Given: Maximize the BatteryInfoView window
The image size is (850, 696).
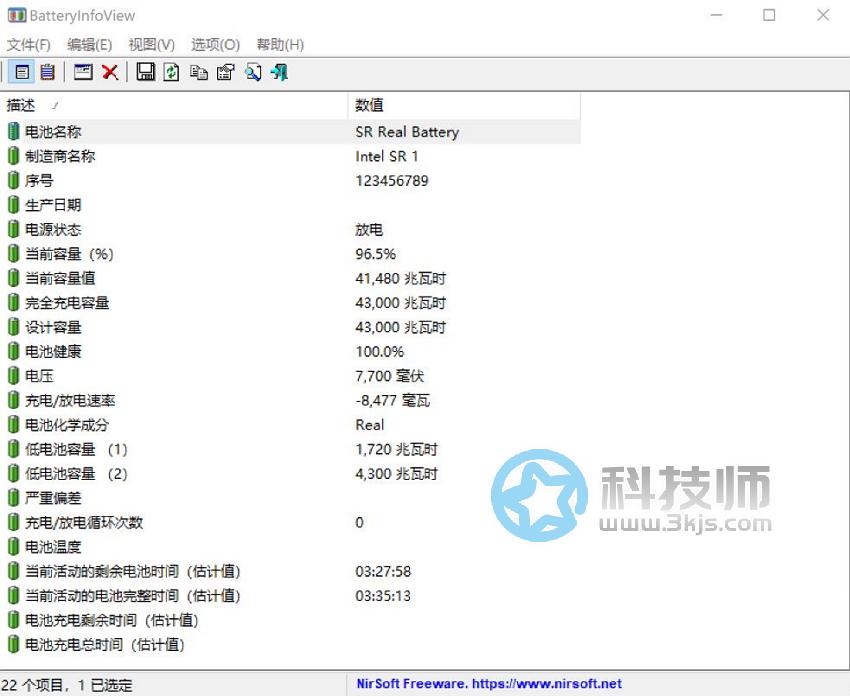Looking at the screenshot, I should pos(769,15).
